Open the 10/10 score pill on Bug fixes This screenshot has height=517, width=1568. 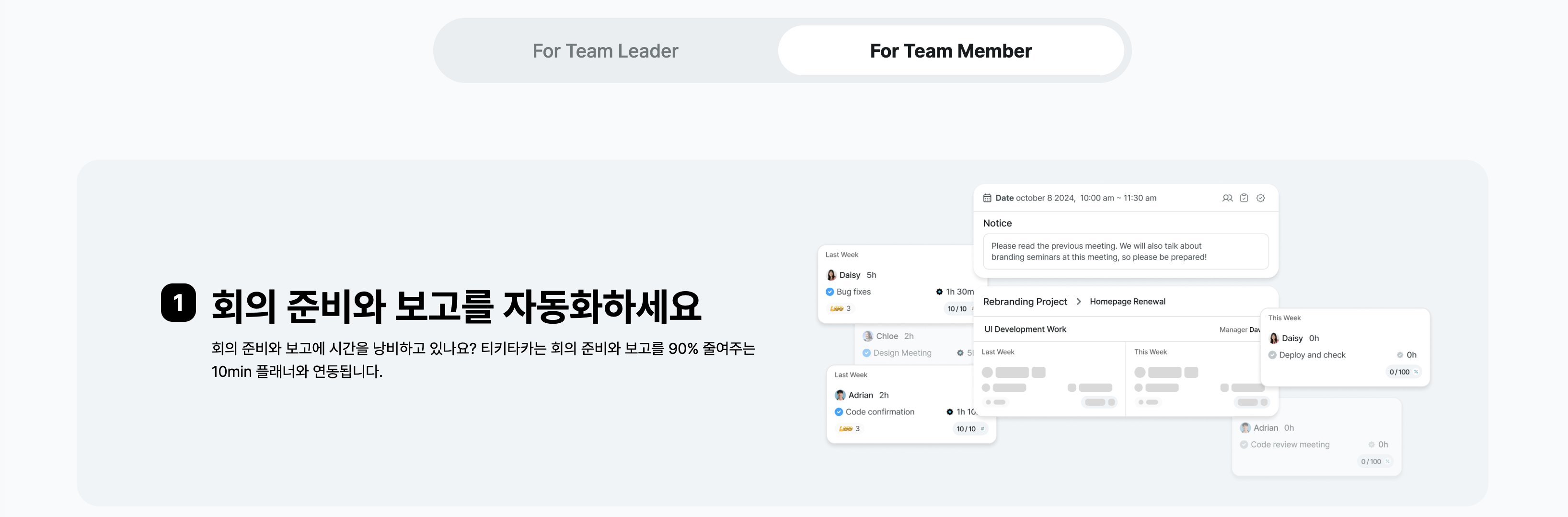pos(957,309)
